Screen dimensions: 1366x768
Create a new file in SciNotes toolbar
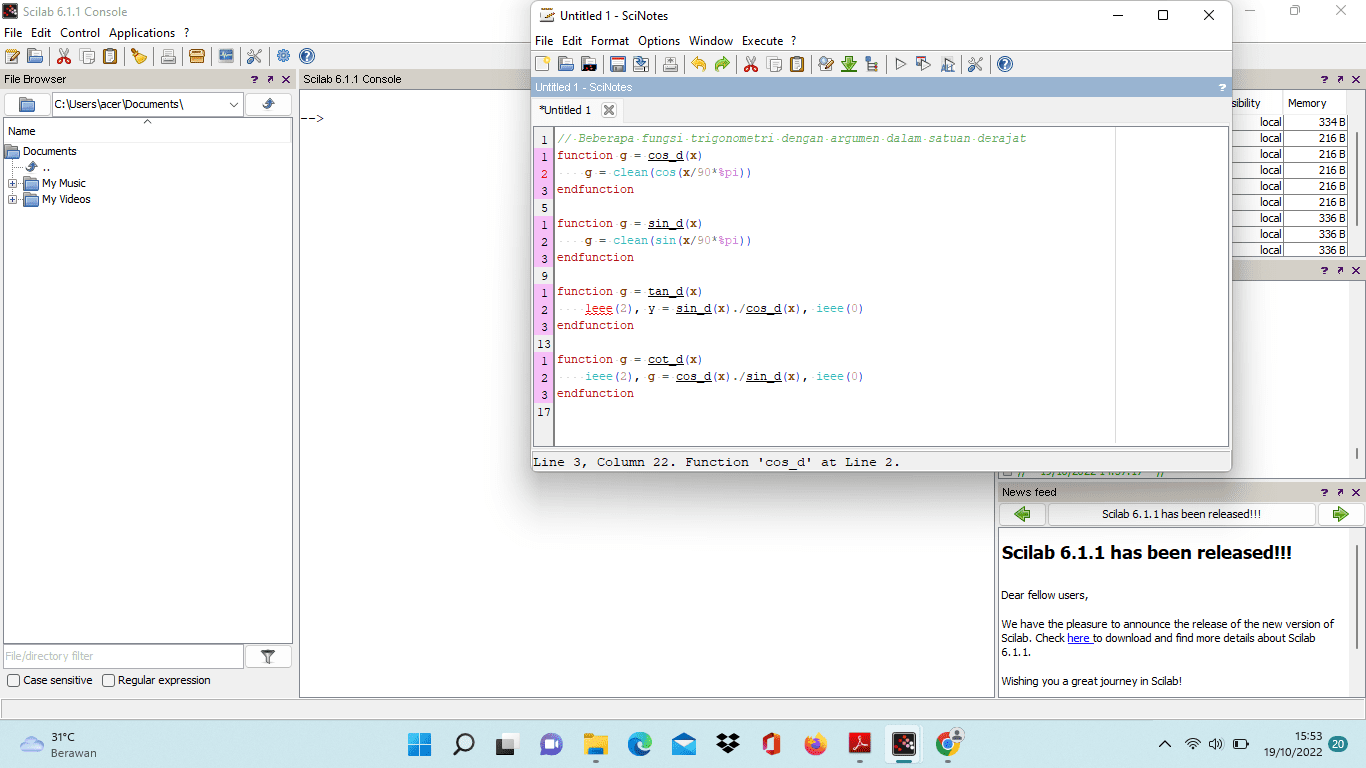tap(543, 64)
